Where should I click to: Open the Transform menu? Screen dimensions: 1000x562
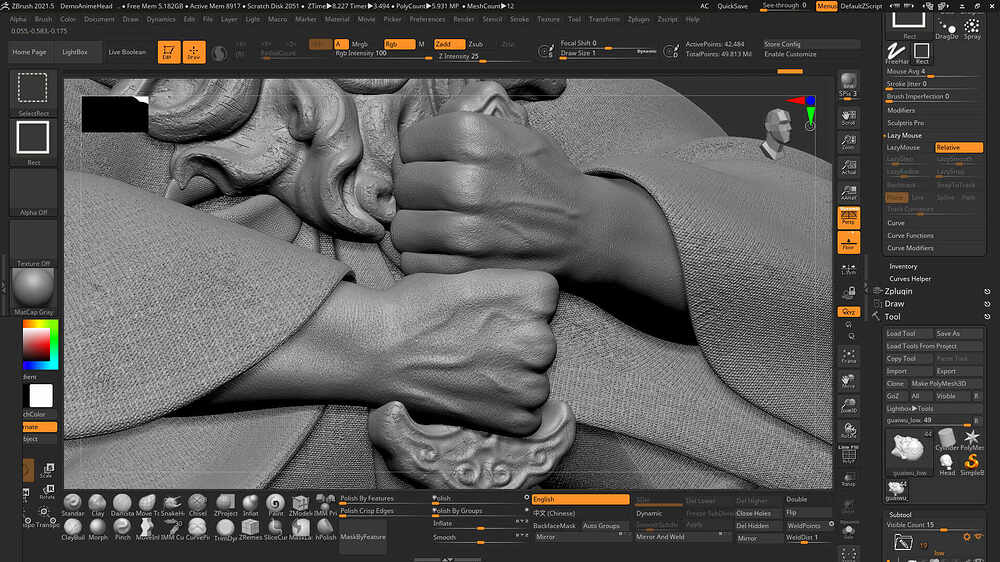(x=604, y=19)
